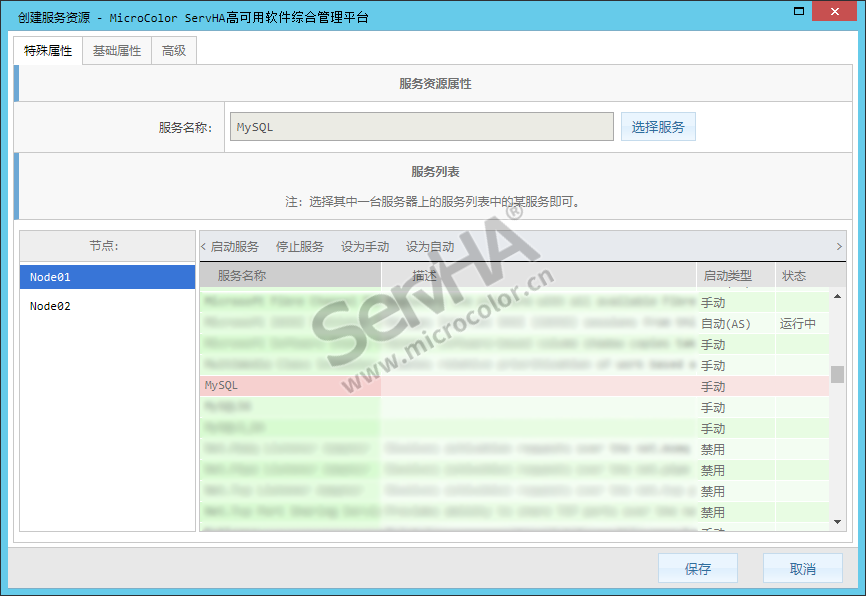This screenshot has width=866, height=596.
Task: Select the 特殊属性 tab
Action: pos(48,51)
